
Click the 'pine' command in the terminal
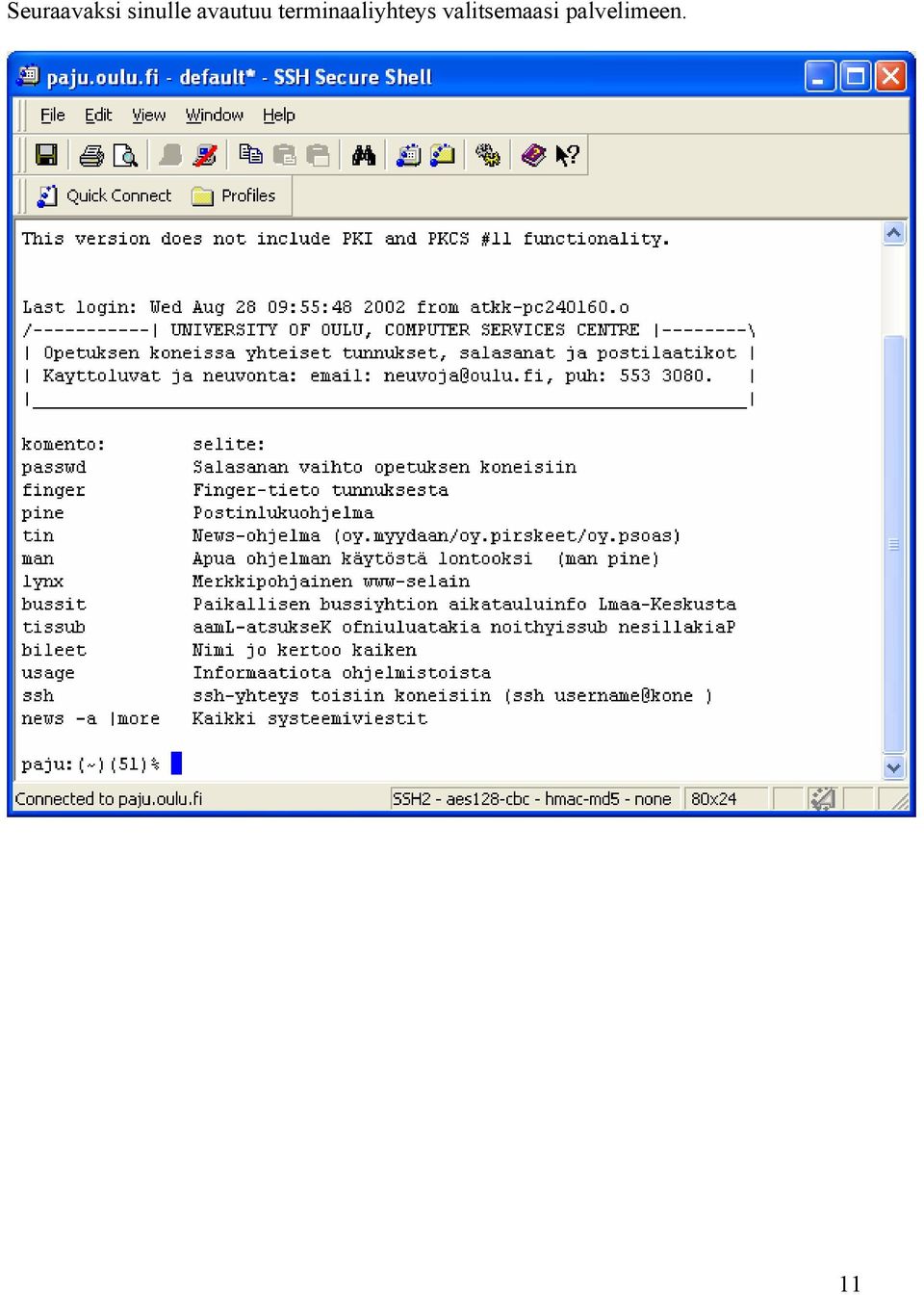[43, 514]
